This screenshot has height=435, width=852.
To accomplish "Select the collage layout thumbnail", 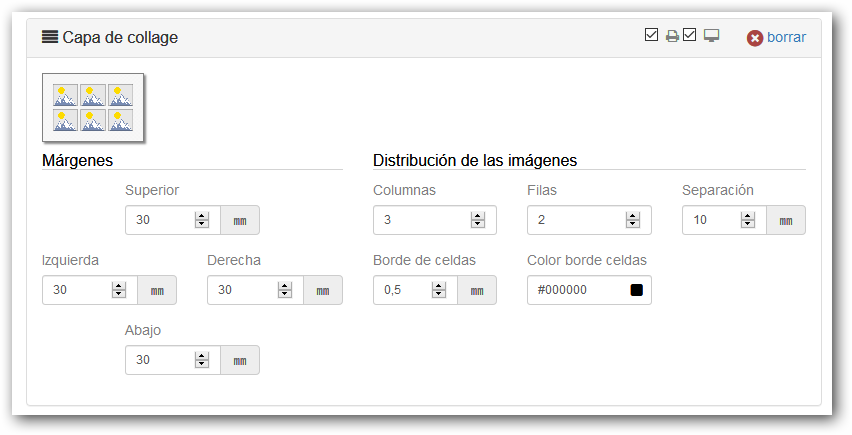I will click(93, 108).
